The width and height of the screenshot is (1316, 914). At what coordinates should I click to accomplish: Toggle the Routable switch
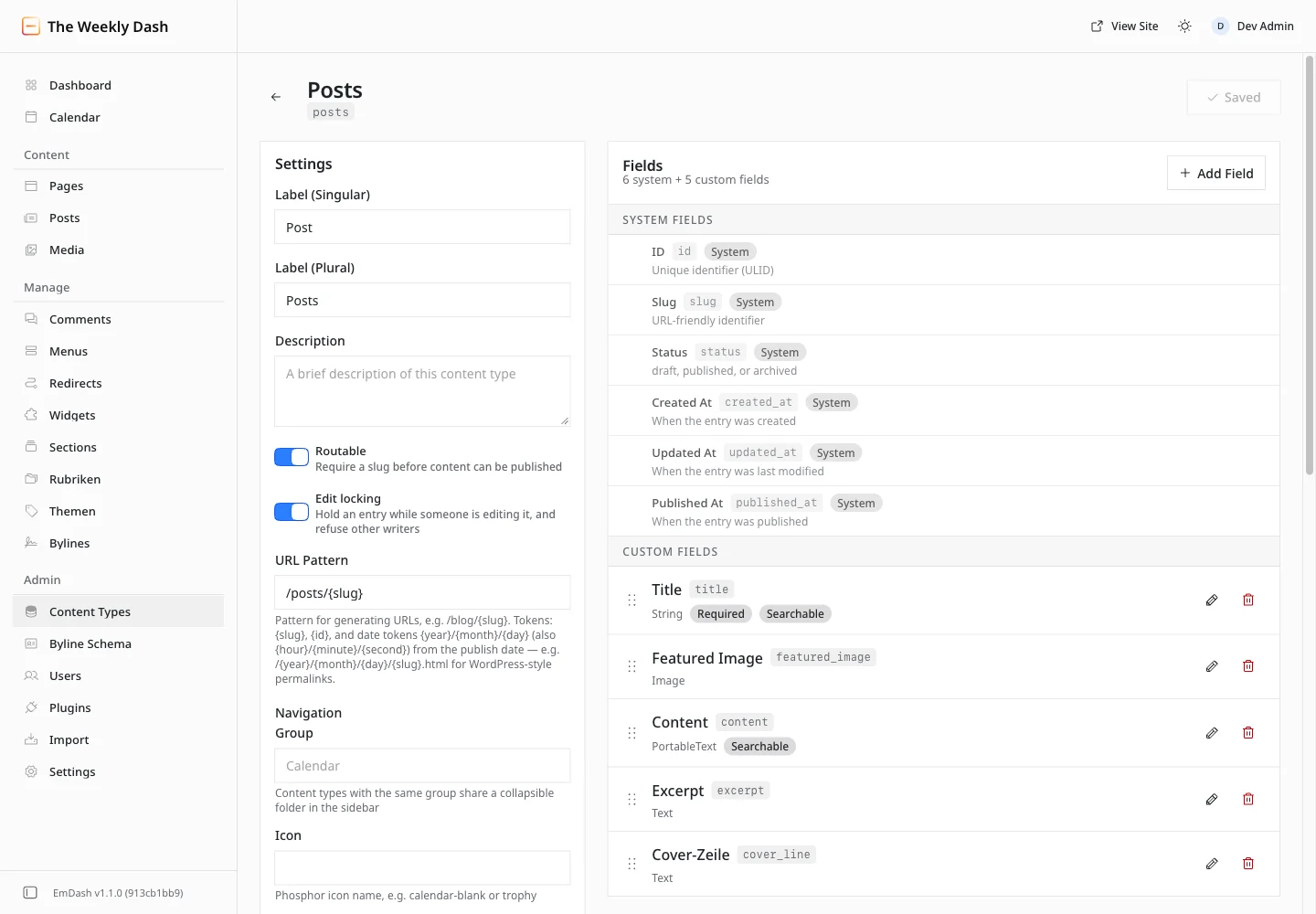pyautogui.click(x=292, y=457)
